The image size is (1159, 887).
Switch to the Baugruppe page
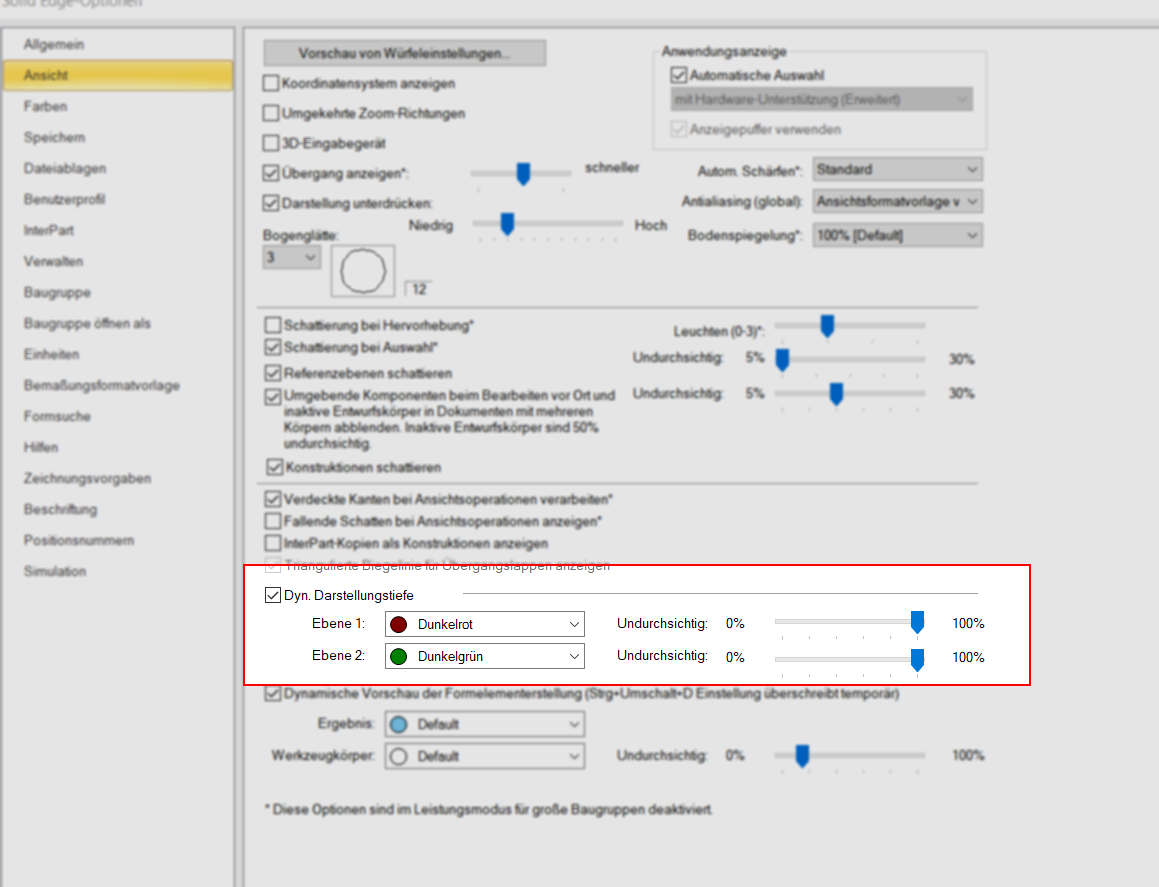(56, 293)
